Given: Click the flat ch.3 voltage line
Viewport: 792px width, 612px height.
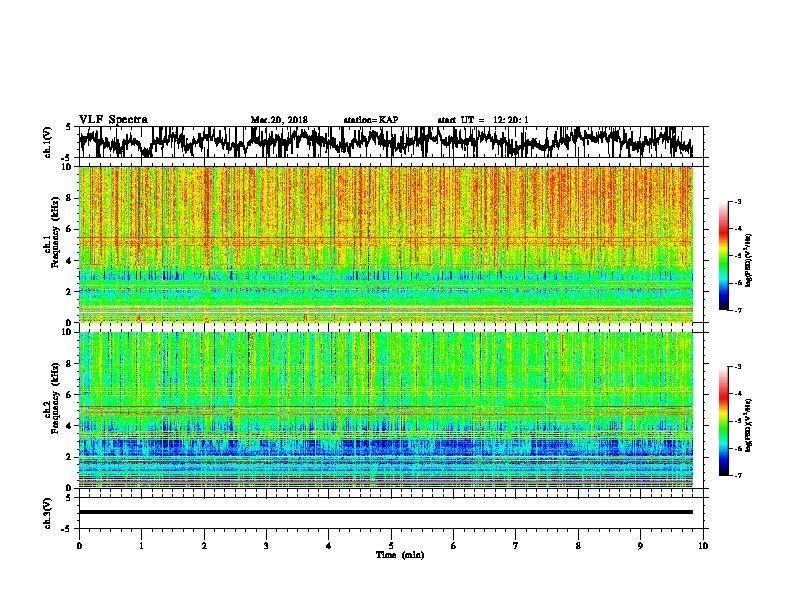Looking at the screenshot, I should [x=385, y=512].
